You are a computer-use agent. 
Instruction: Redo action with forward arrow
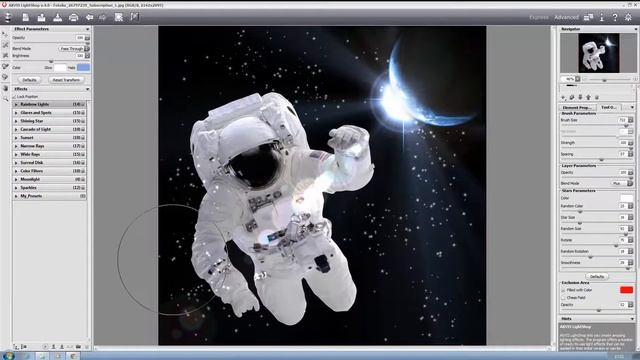tap(102, 17)
